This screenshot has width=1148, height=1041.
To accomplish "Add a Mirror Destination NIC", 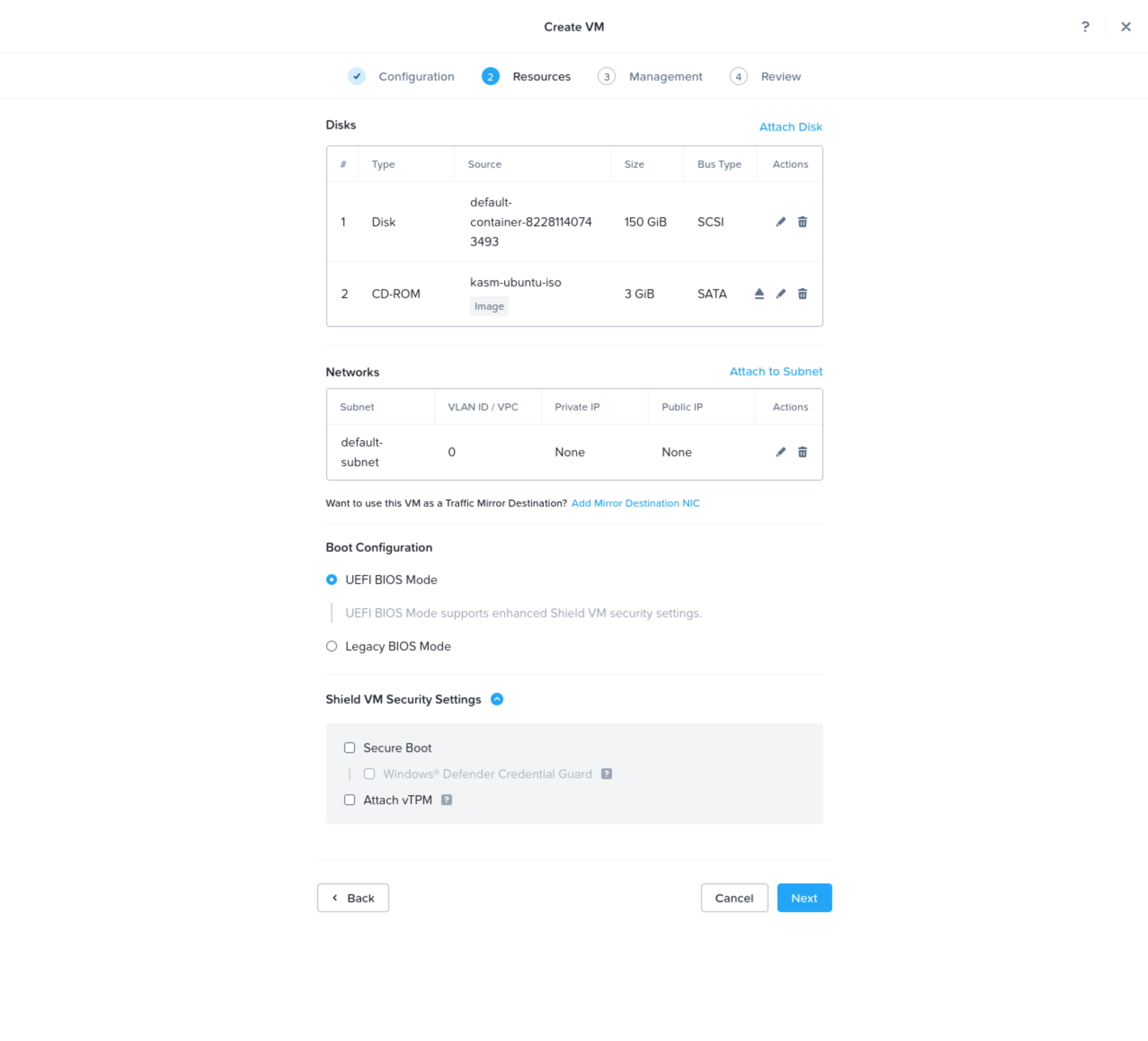I will tap(635, 503).
